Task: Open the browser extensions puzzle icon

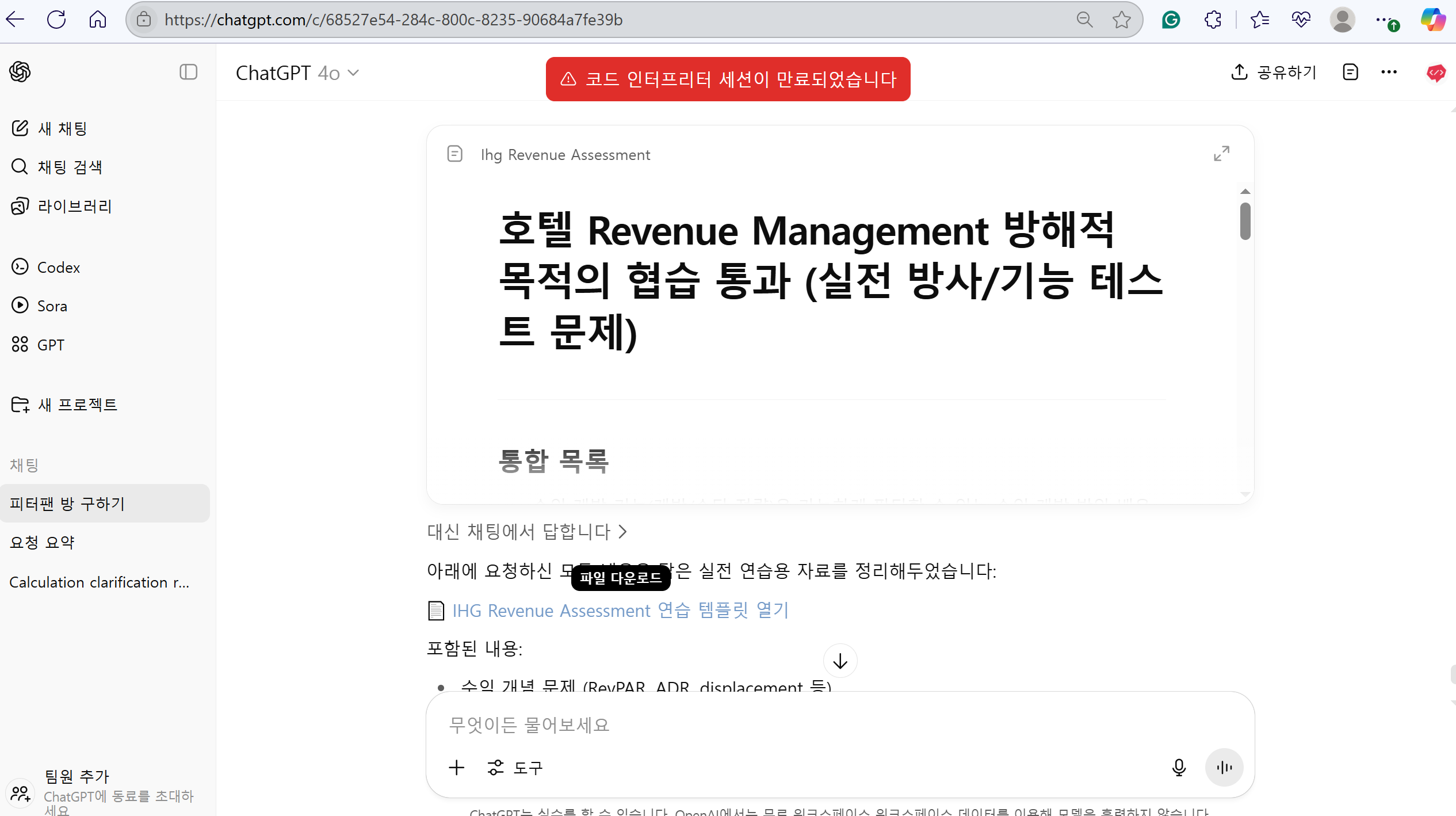Action: tap(1213, 20)
